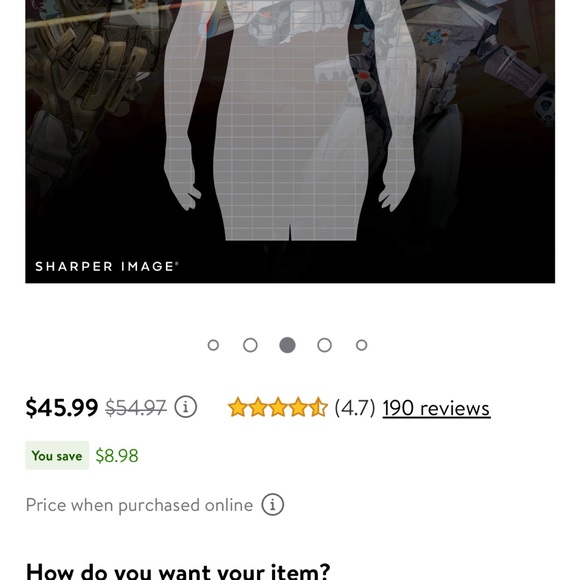Click the second gold rating star
Screen dimensions: 580x580
(x=258, y=407)
